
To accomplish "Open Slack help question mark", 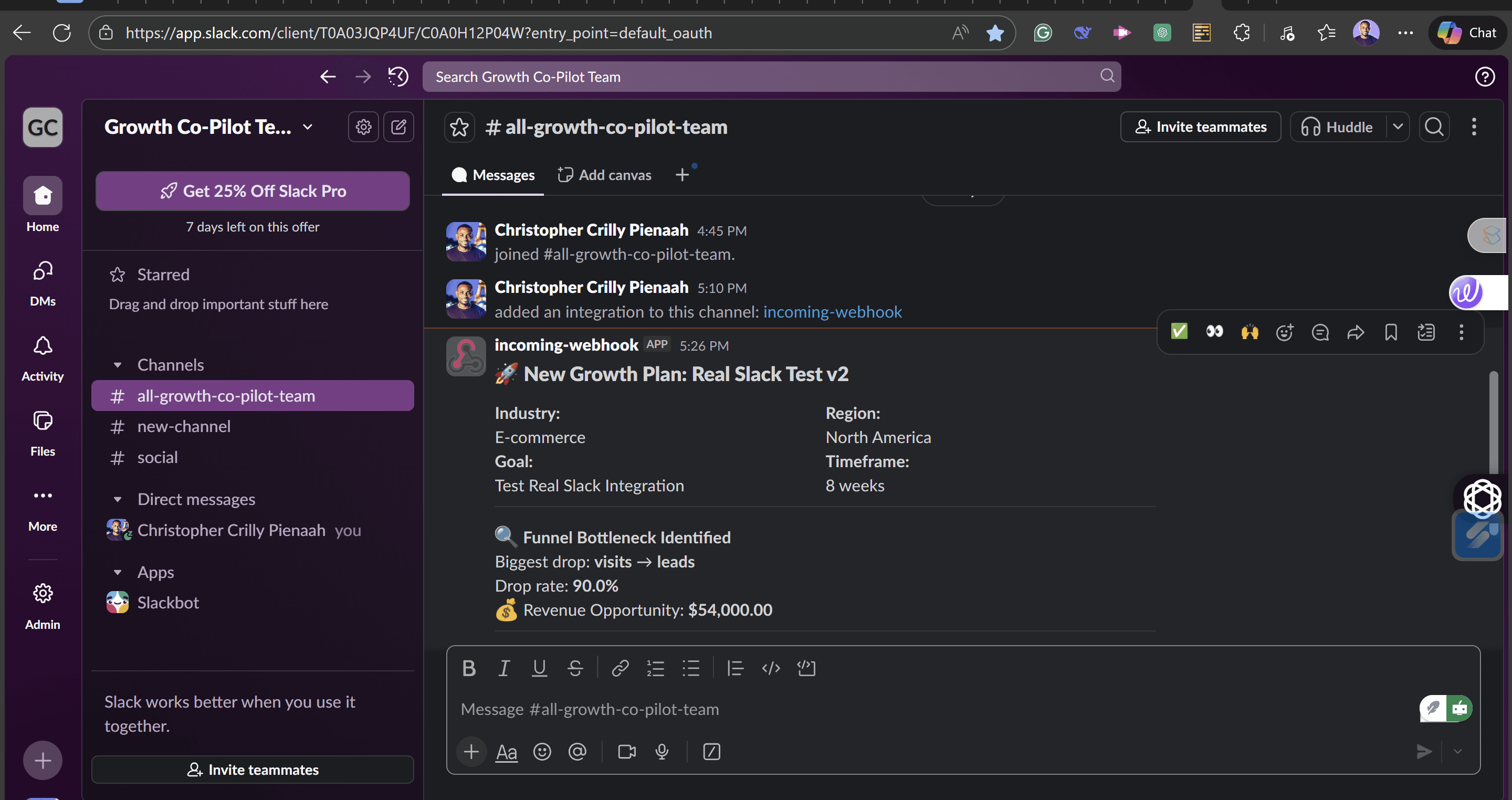I will coord(1485,76).
